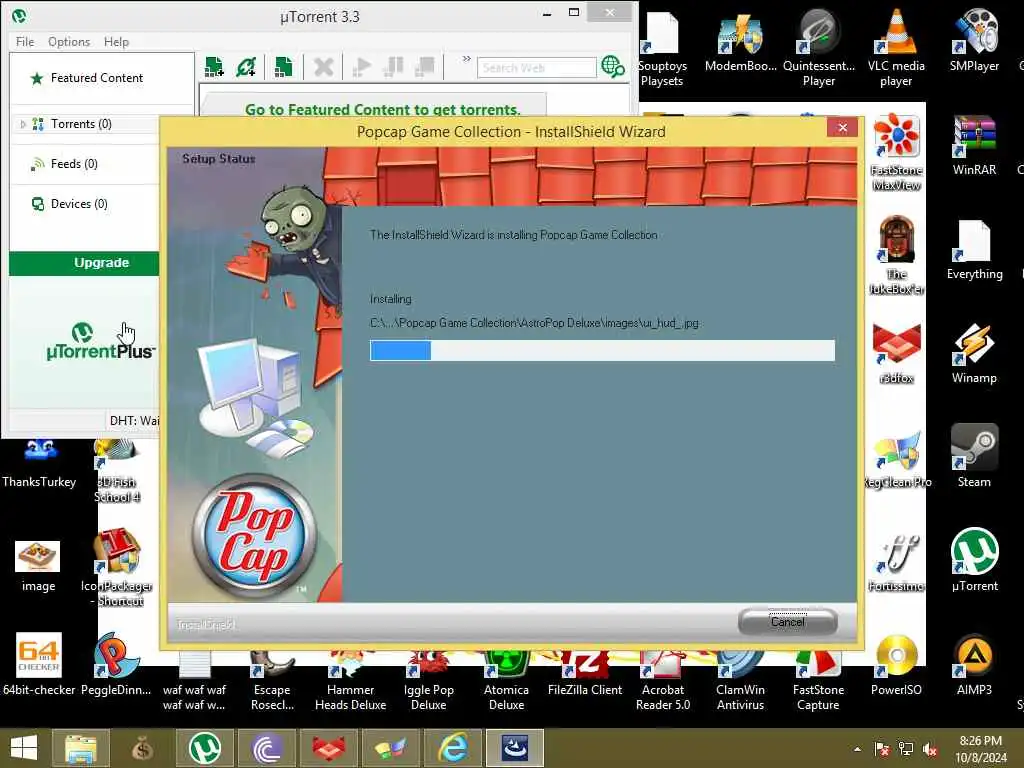1024x768 pixels.
Task: Open AIMP3 desktop icon
Action: 974,665
